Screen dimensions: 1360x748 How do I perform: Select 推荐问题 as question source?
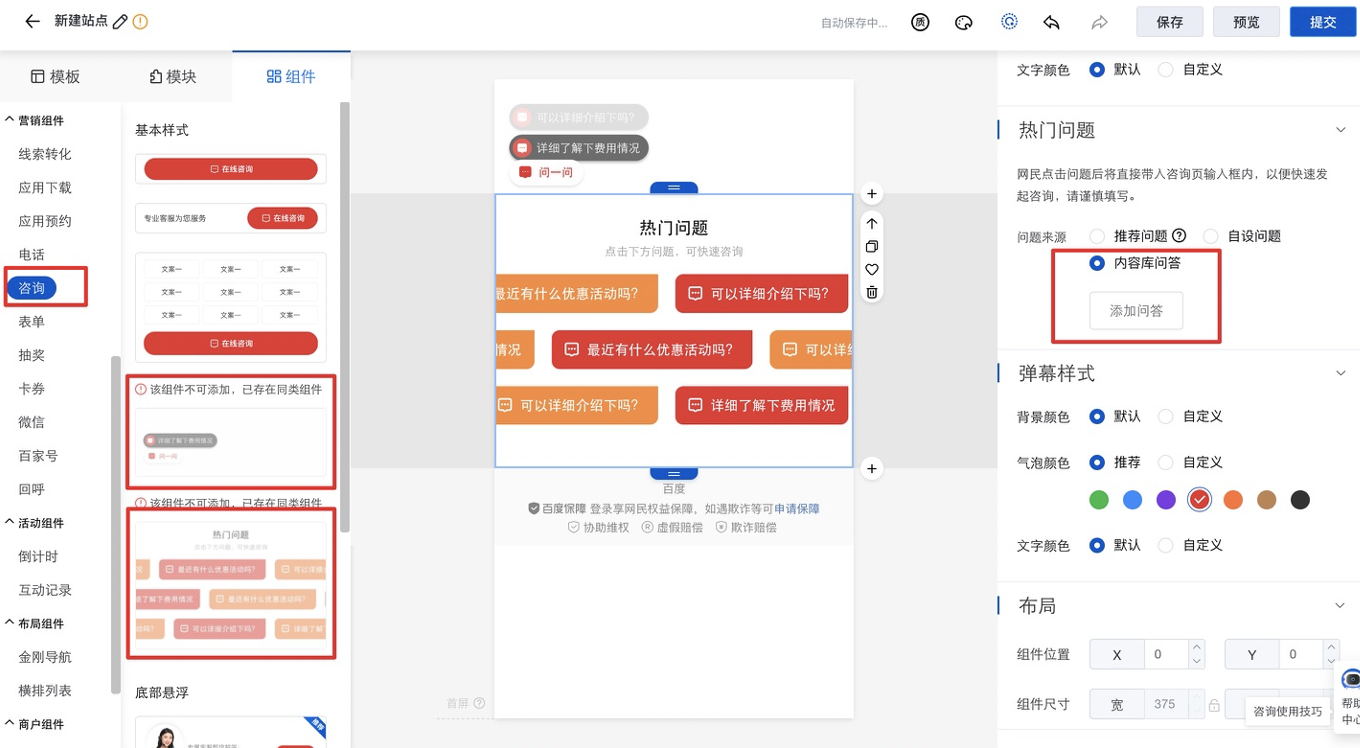1097,237
